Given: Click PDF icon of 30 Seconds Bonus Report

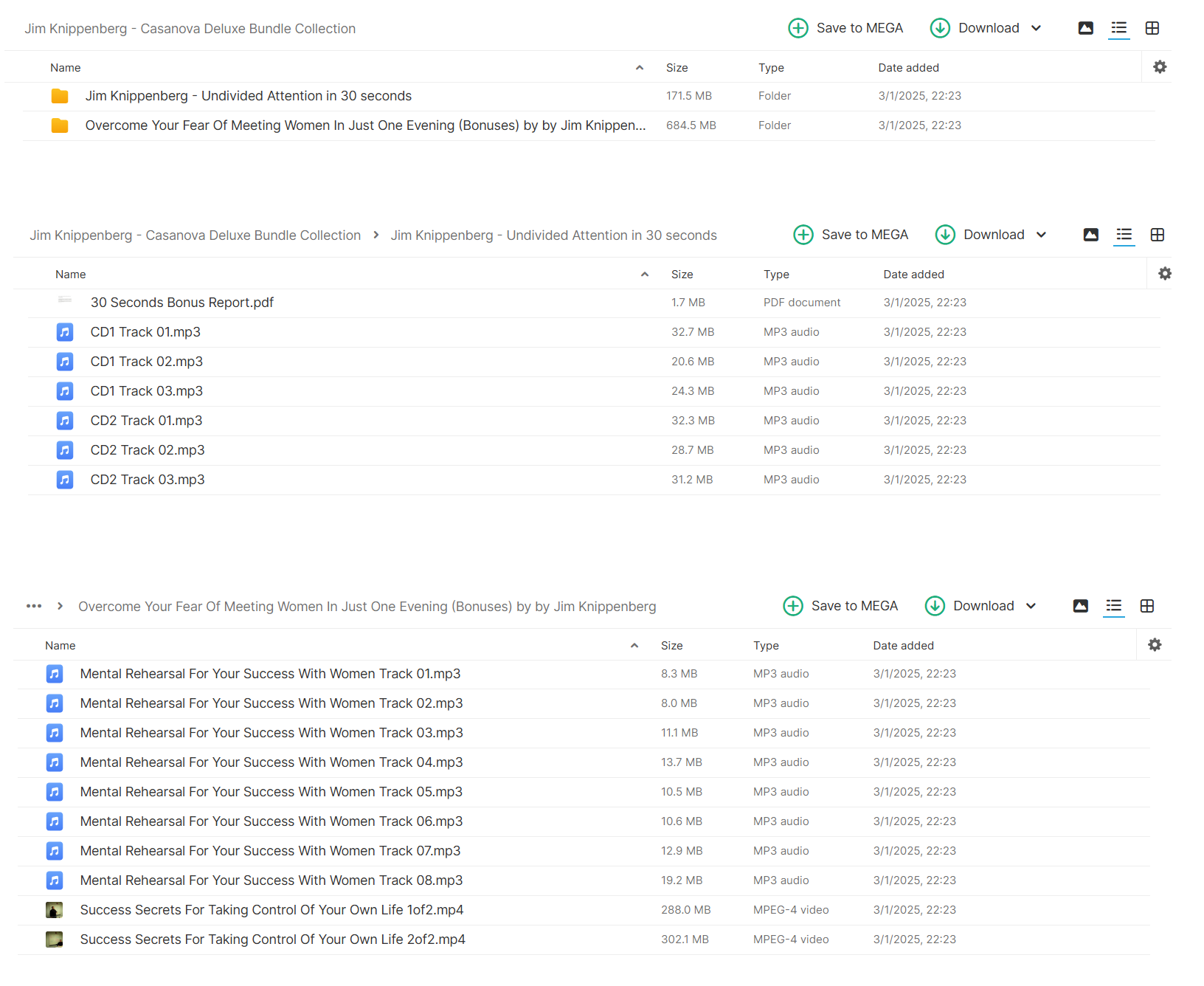Looking at the screenshot, I should pos(65,301).
